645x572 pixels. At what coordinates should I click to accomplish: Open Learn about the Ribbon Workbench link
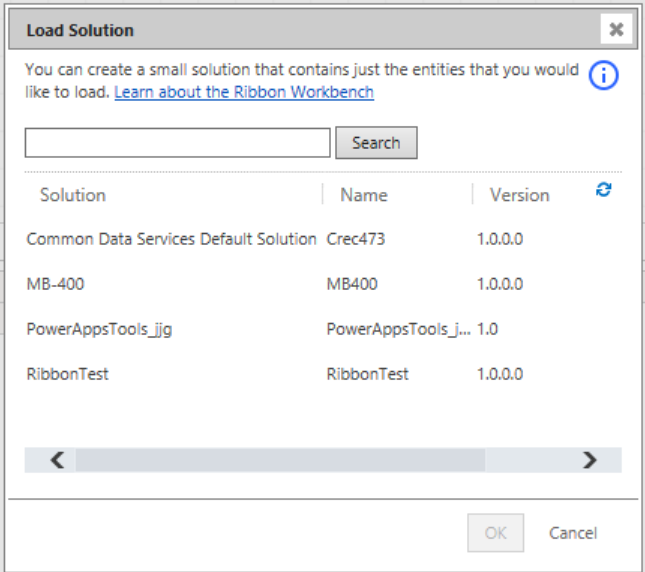click(x=244, y=92)
